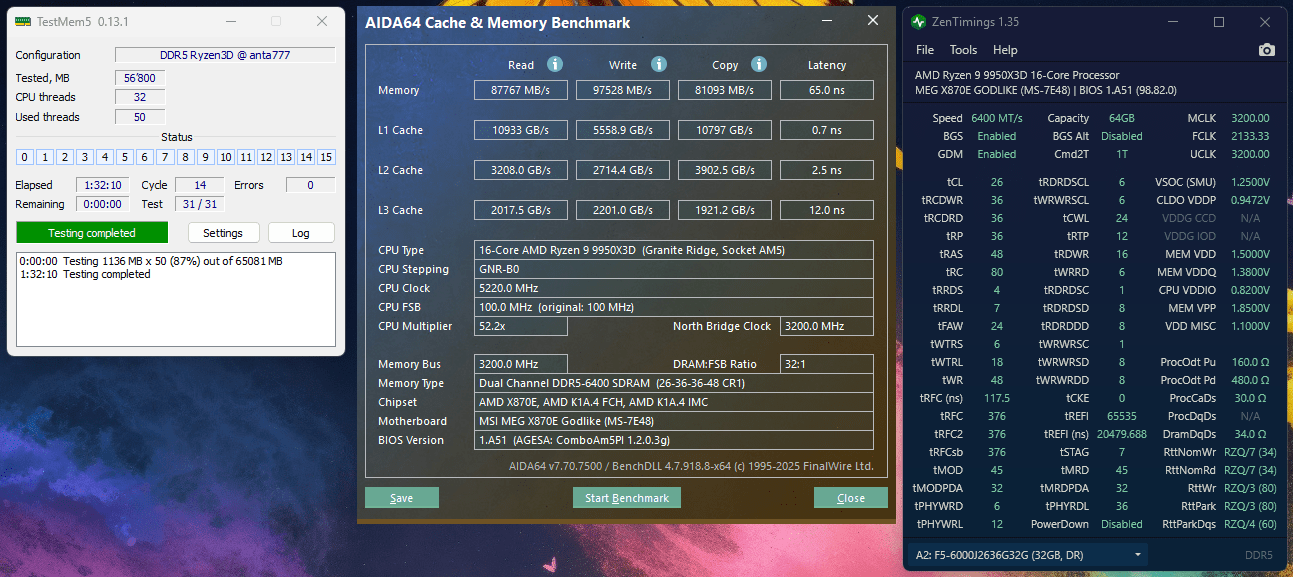The height and width of the screenshot is (577, 1293).
Task: Click the Read info icon in AIDA64
Action: (554, 64)
